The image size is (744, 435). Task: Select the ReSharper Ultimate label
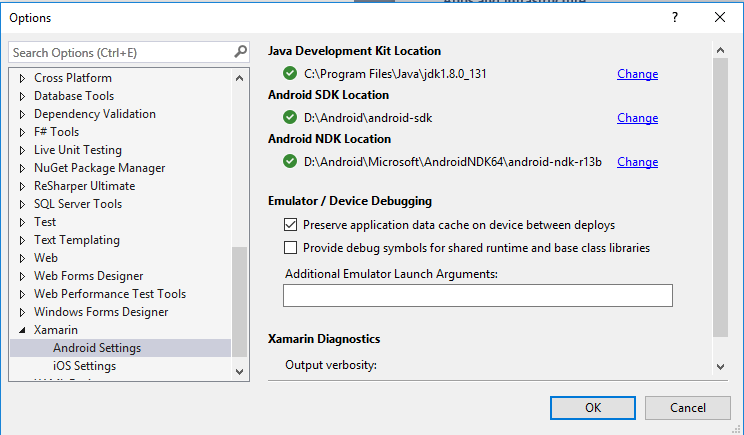(x=84, y=186)
